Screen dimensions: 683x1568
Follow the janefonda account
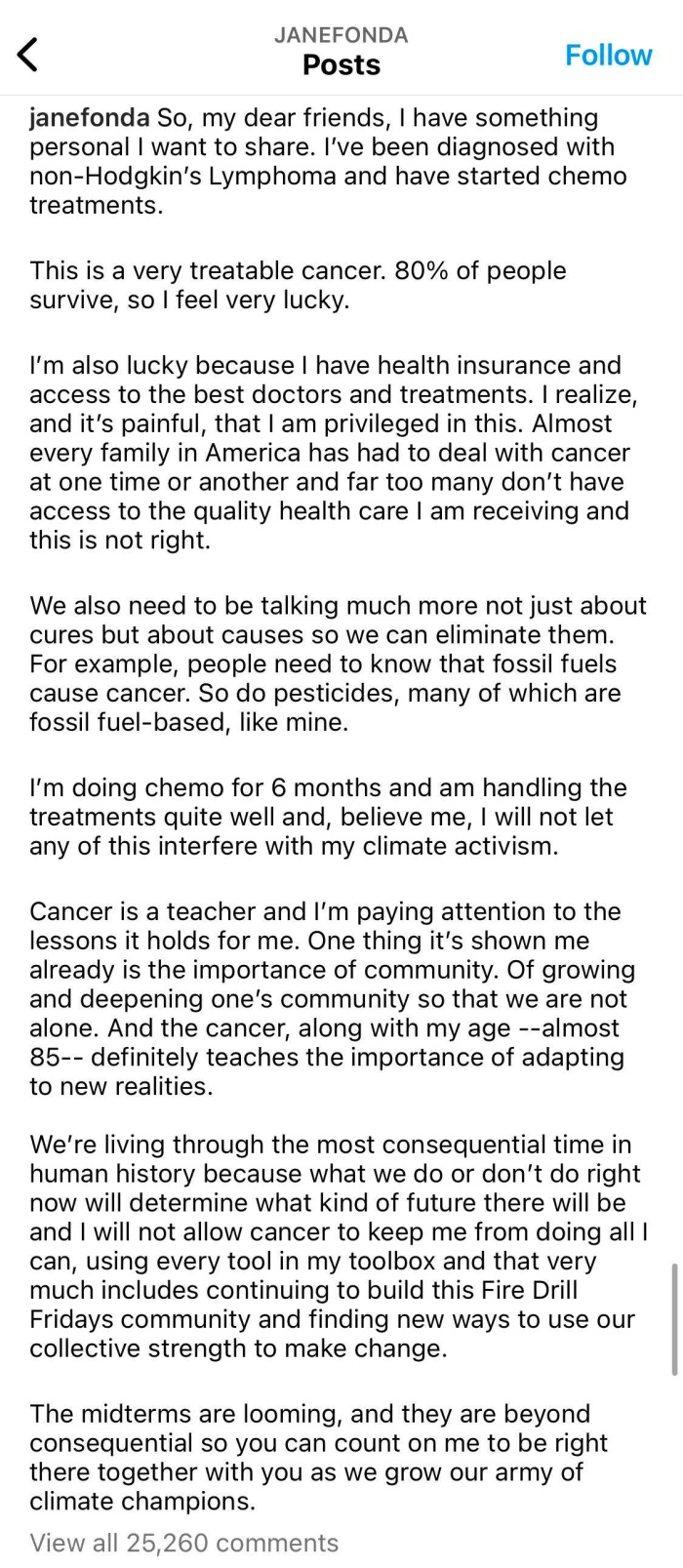tap(608, 55)
